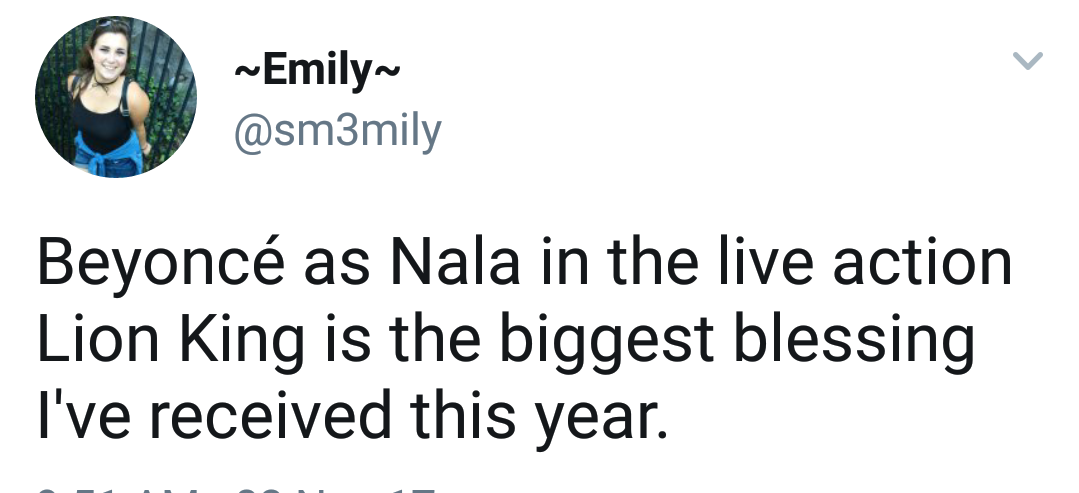Click "this year." at the tweet's end

coord(539,415)
